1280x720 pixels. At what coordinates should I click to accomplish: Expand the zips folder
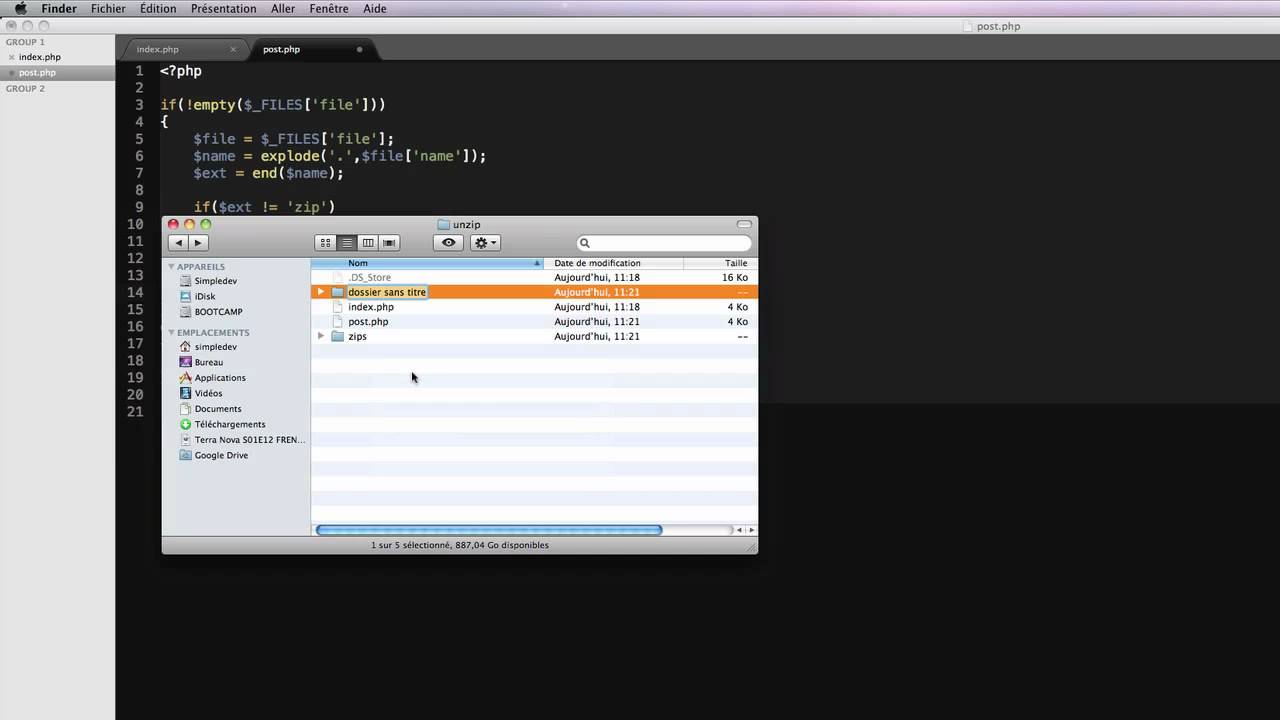pyautogui.click(x=321, y=336)
